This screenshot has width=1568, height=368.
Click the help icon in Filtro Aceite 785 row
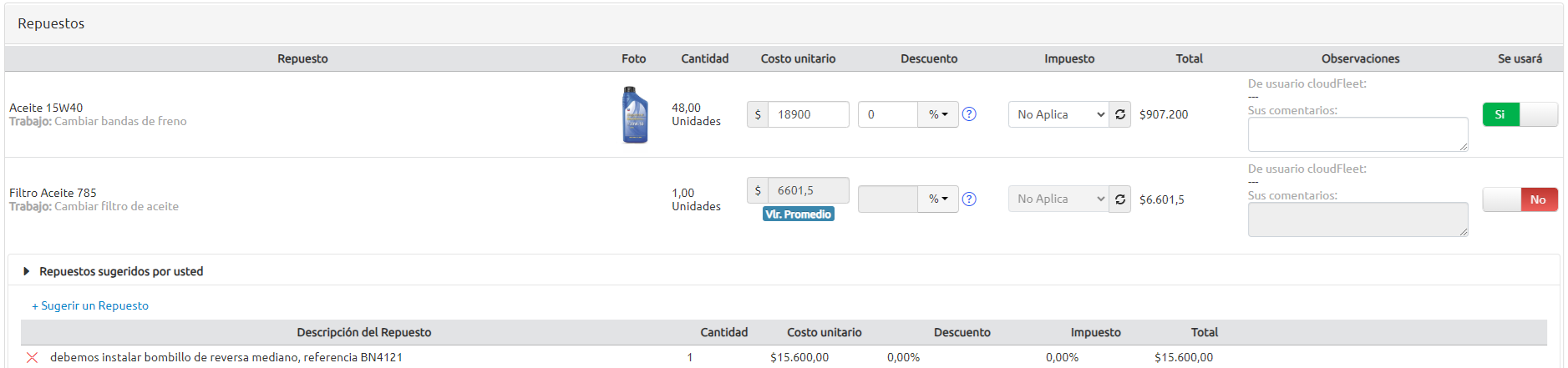coord(969,199)
